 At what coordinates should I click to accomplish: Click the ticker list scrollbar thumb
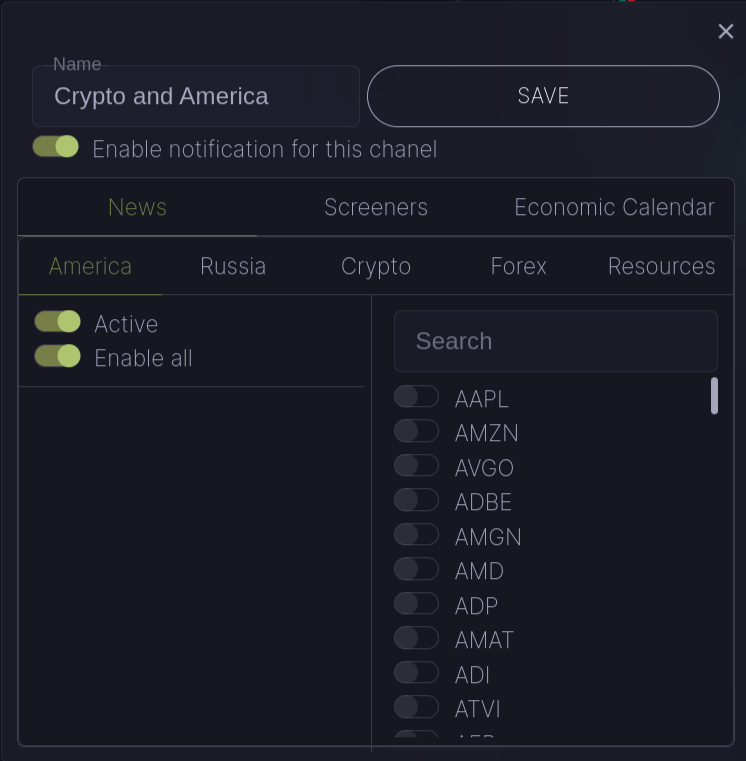coord(714,396)
